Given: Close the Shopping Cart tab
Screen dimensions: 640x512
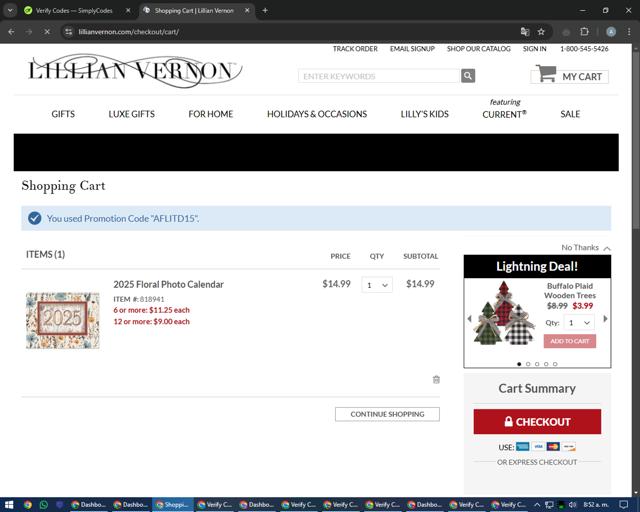Looking at the screenshot, I should pos(247,10).
